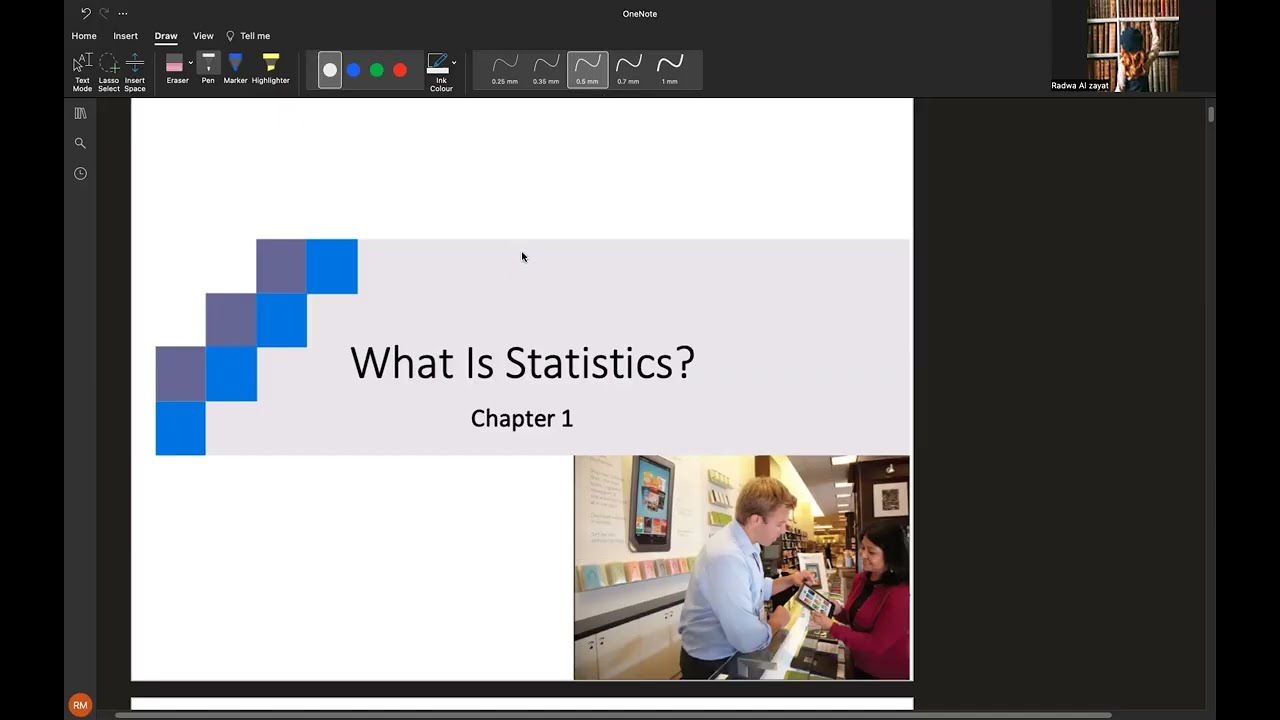Open the search sidebar icon
The image size is (1280, 720).
(x=80, y=143)
